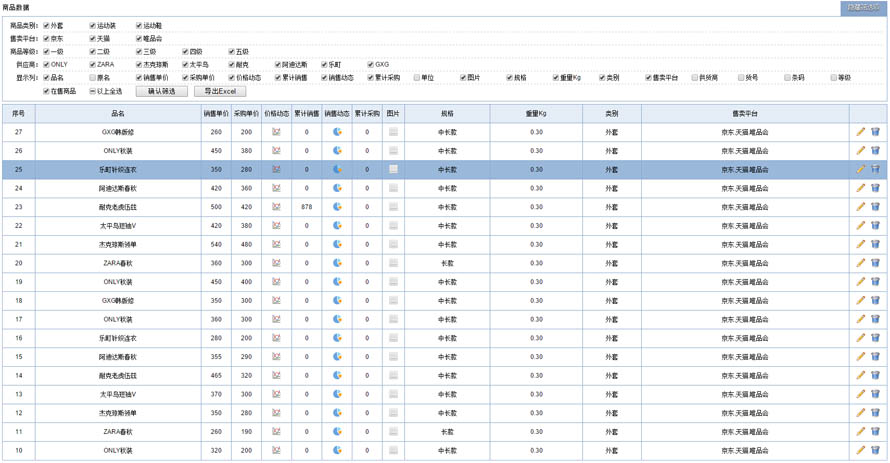Viewport: 890px width, 463px height.
Task: Click delete trash icon for row 21
Action: tap(875, 245)
